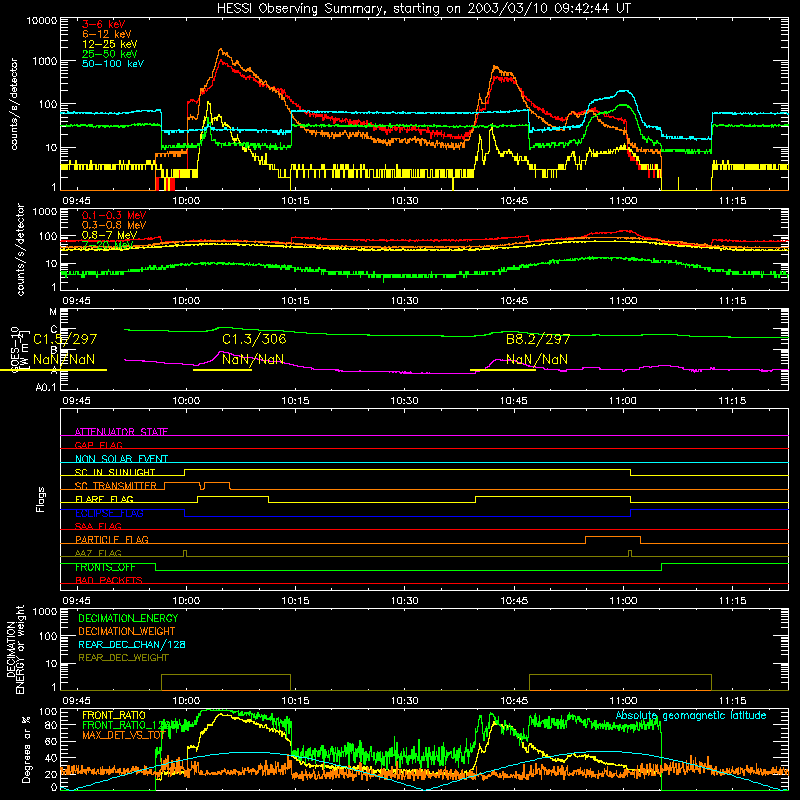Click the A0.1 label on GOES axis
Viewport: 800px width, 800px height.
click(46, 387)
